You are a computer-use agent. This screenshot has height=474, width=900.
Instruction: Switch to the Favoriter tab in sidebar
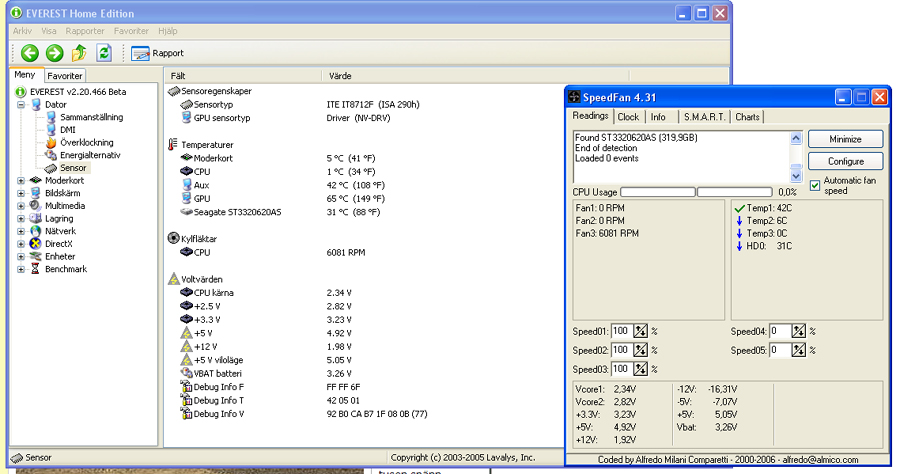(x=65, y=76)
